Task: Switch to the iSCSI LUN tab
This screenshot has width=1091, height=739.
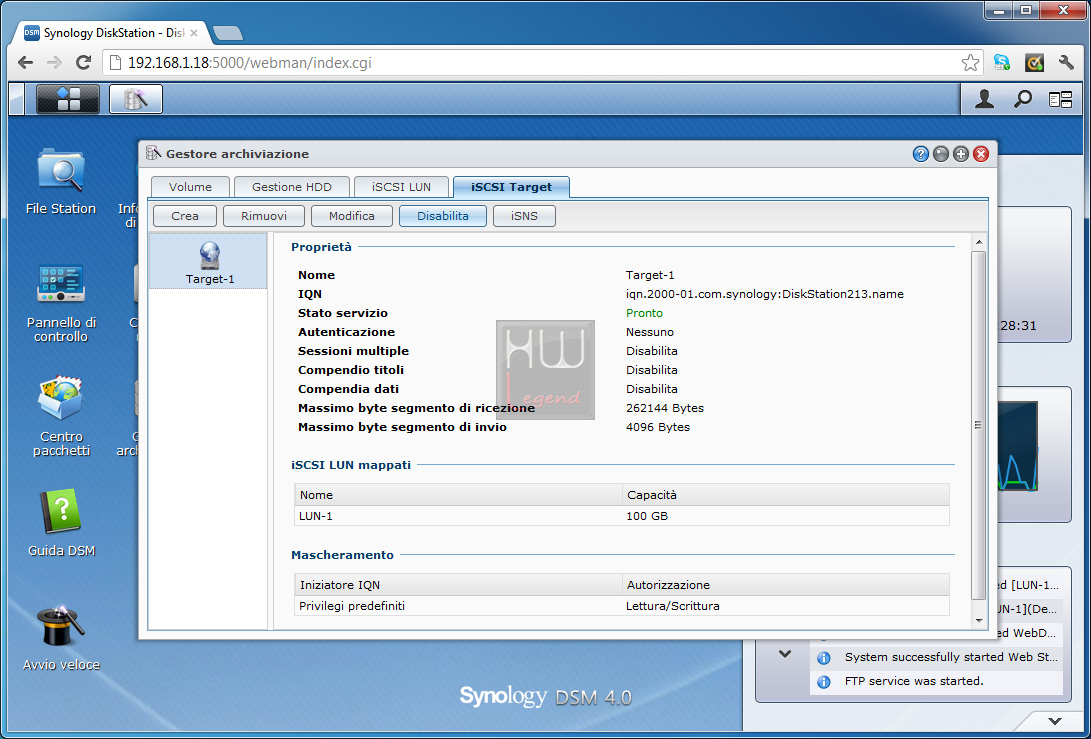Action: [x=401, y=186]
